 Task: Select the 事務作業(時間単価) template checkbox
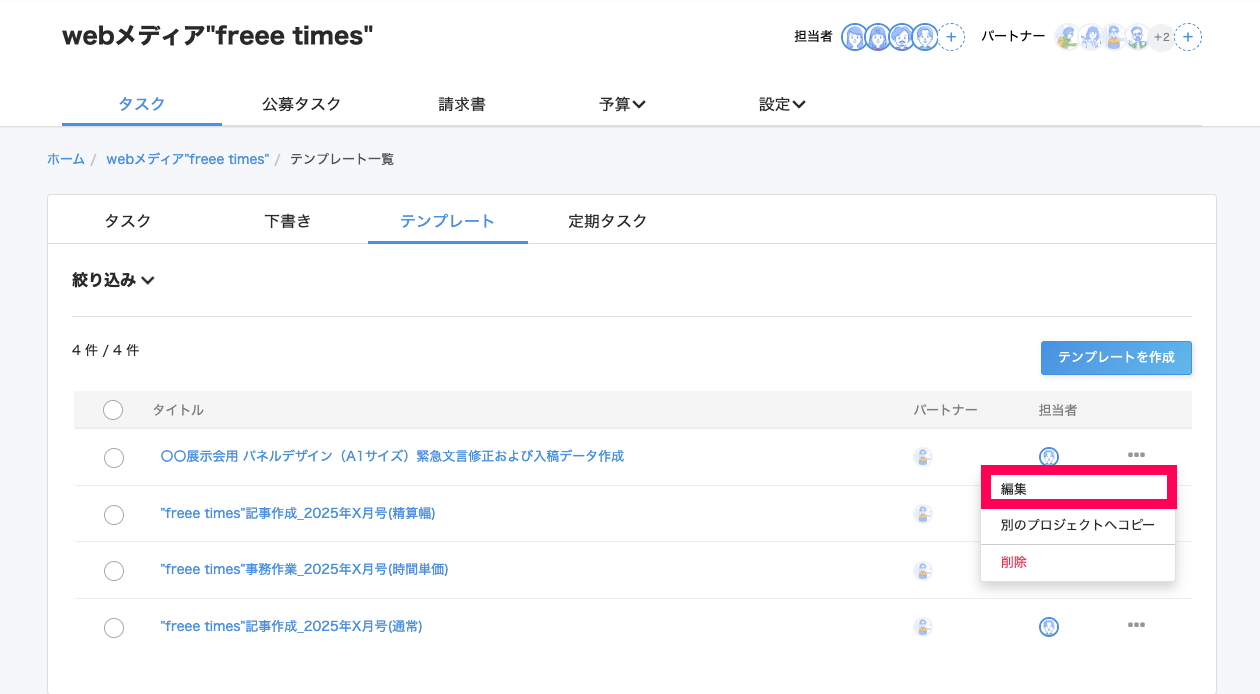[x=114, y=571]
